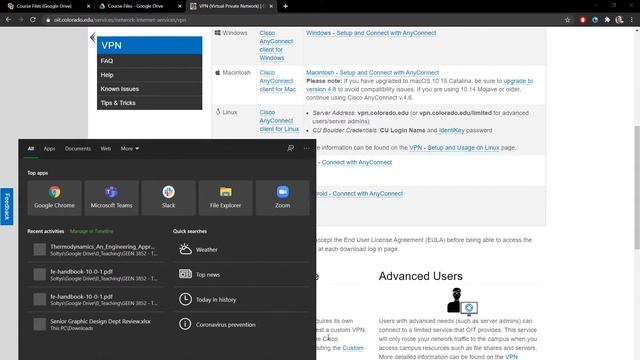Open search panel more options ellipsis
Screen dimensions: 640x360
pyautogui.click(x=307, y=149)
